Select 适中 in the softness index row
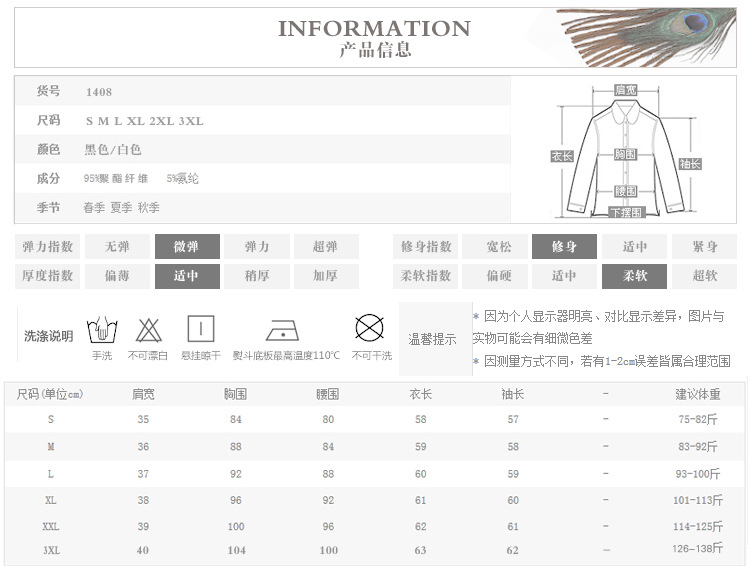 tap(564, 276)
